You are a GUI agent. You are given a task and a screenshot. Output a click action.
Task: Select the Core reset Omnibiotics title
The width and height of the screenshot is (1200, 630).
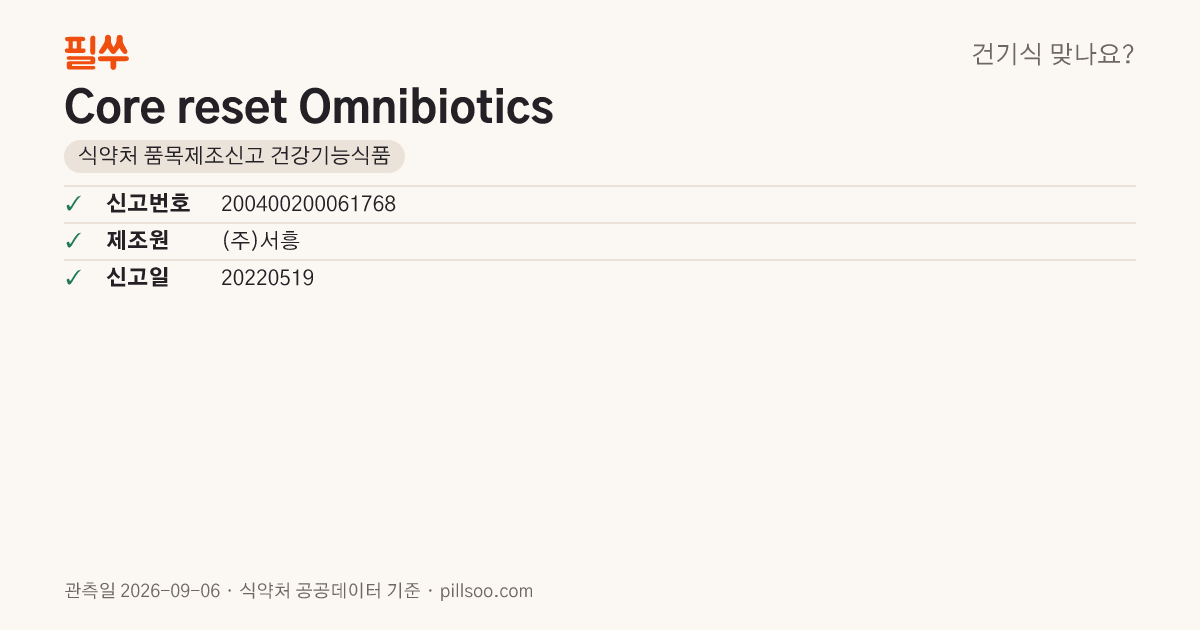pos(309,107)
